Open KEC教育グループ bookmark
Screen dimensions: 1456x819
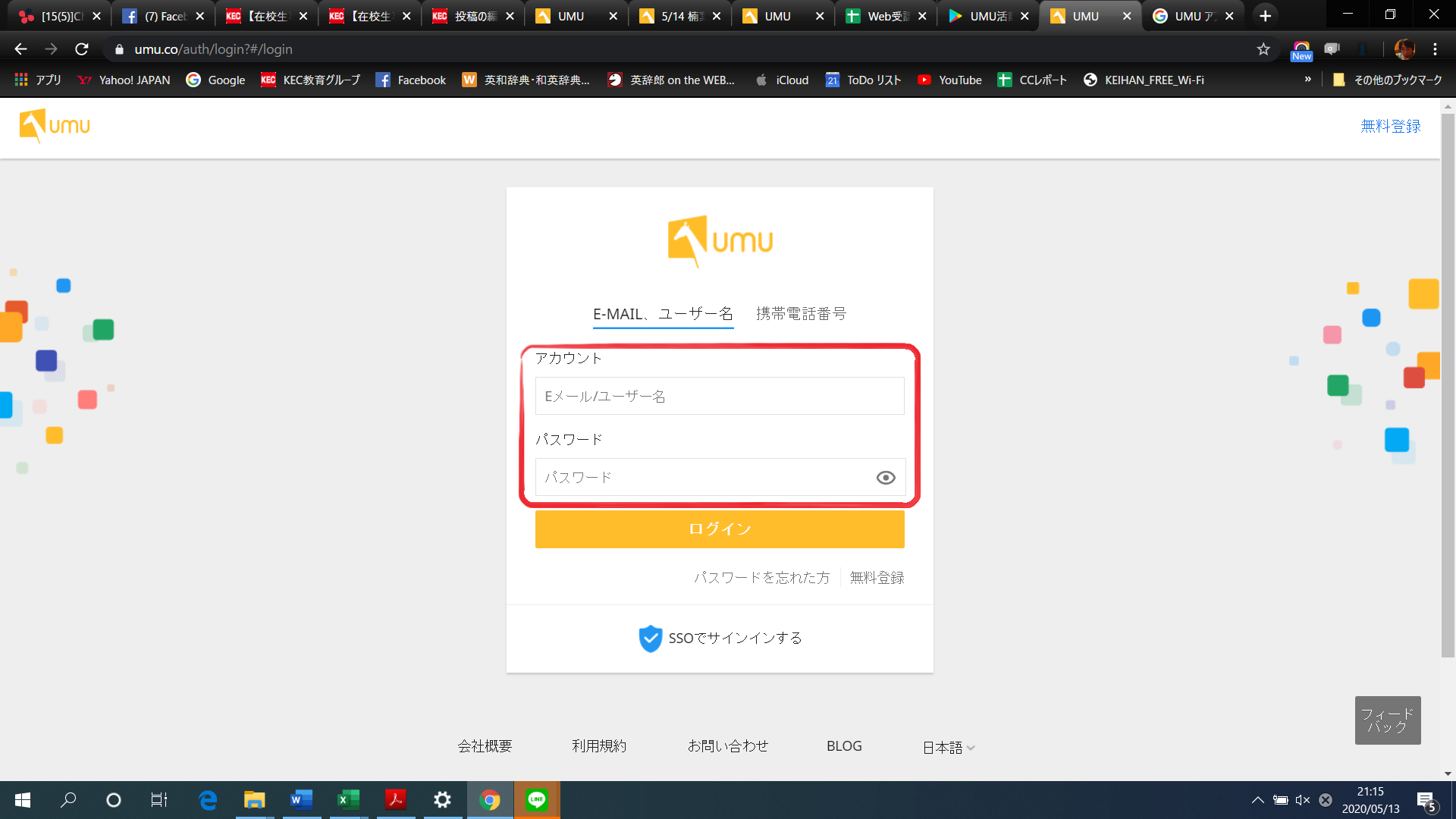click(311, 80)
